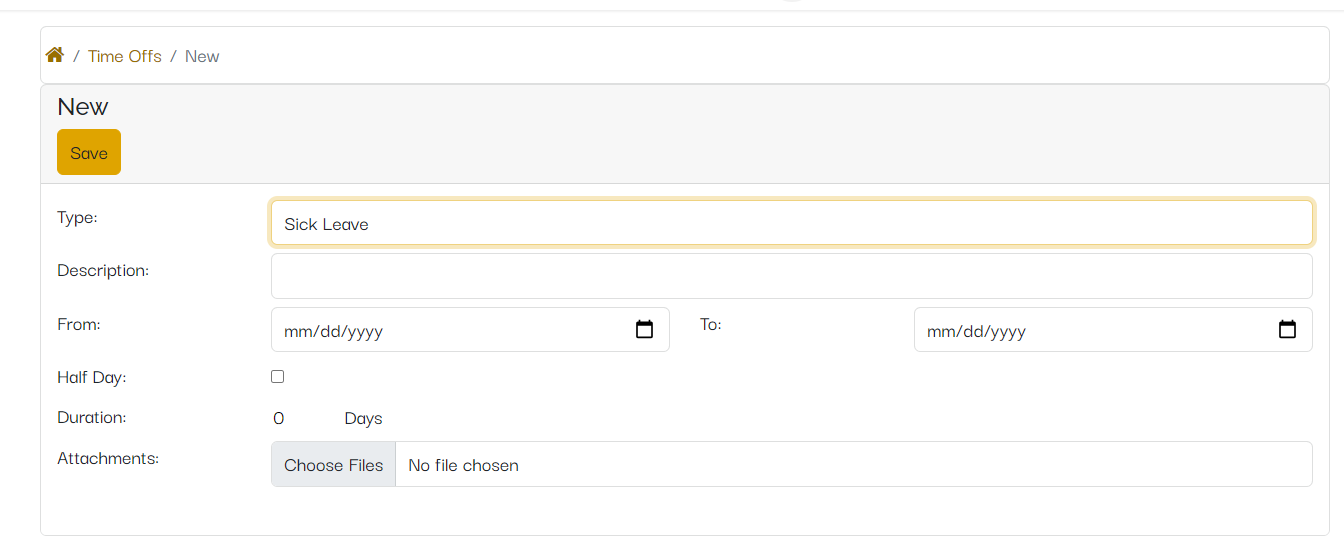This screenshot has width=1344, height=539.
Task: Click the Choose Files button
Action: pyautogui.click(x=333, y=465)
